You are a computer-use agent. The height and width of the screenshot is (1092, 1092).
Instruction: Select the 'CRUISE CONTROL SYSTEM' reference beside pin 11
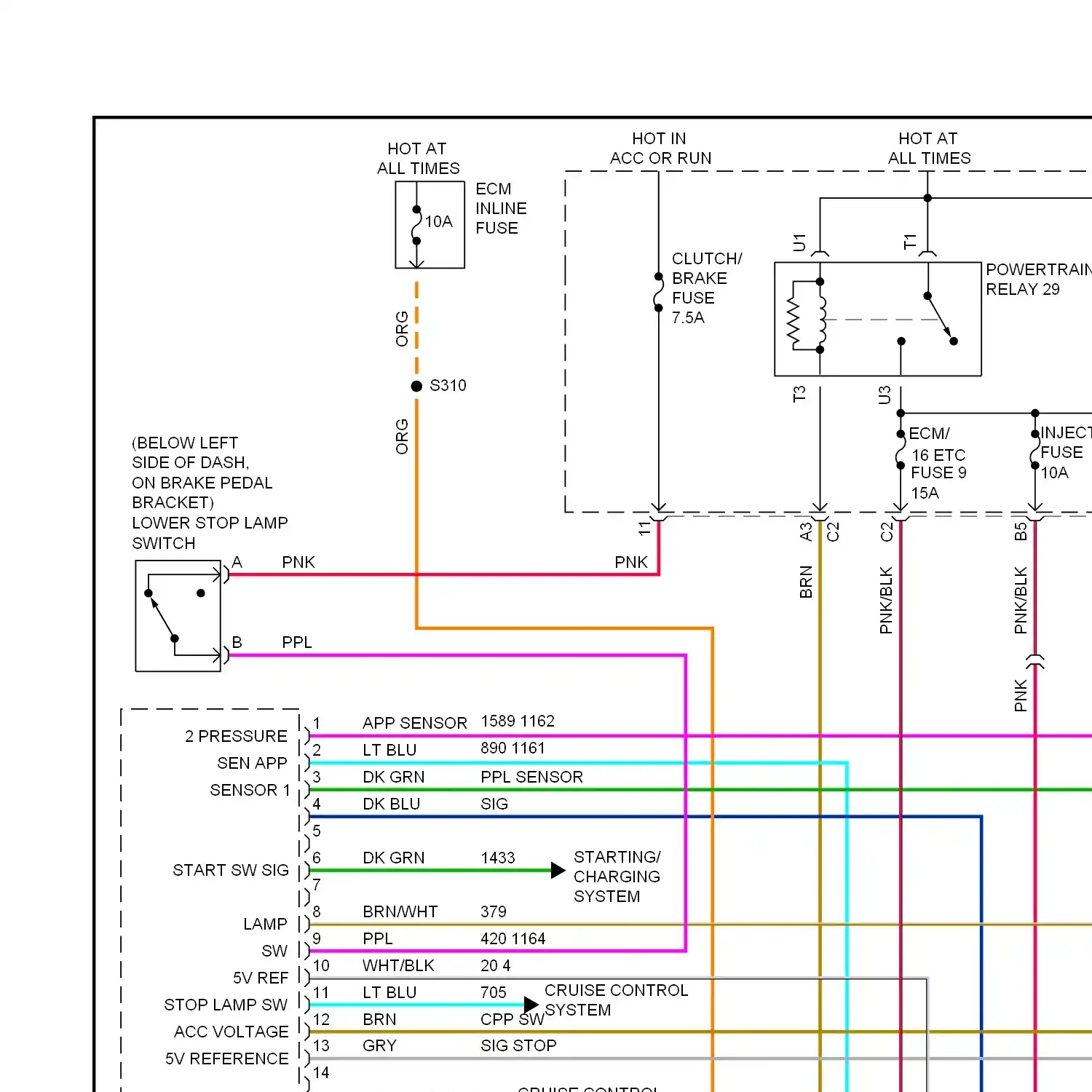[617, 1000]
